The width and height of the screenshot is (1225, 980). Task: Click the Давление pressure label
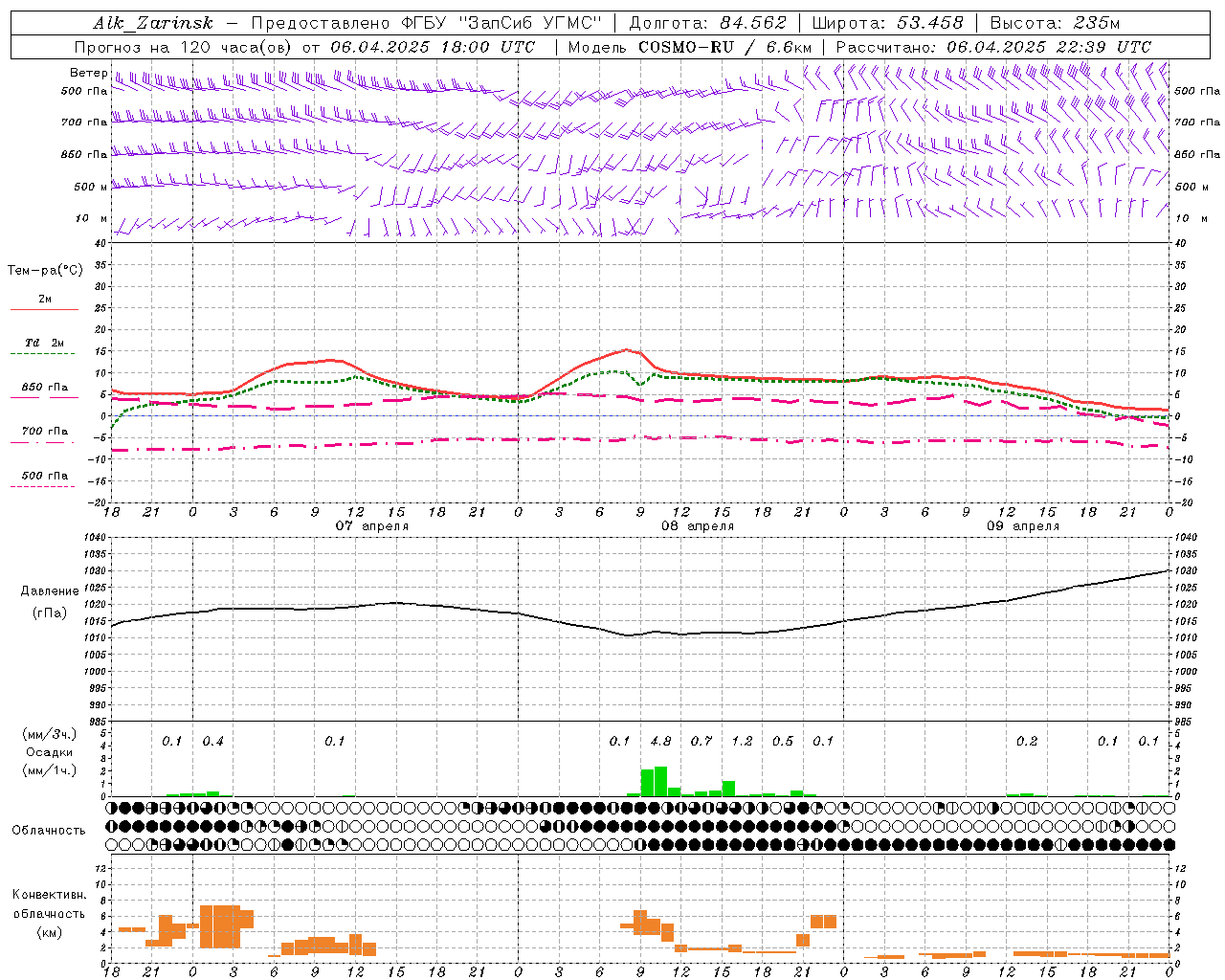pos(50,591)
